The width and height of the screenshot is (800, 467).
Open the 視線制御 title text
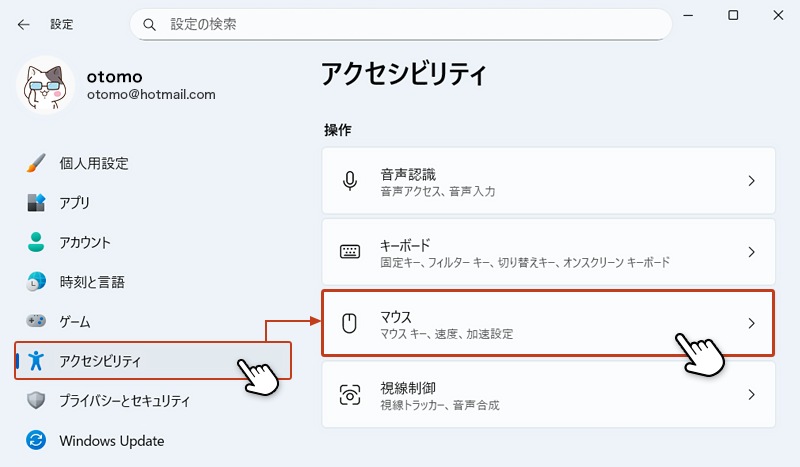(x=408, y=388)
